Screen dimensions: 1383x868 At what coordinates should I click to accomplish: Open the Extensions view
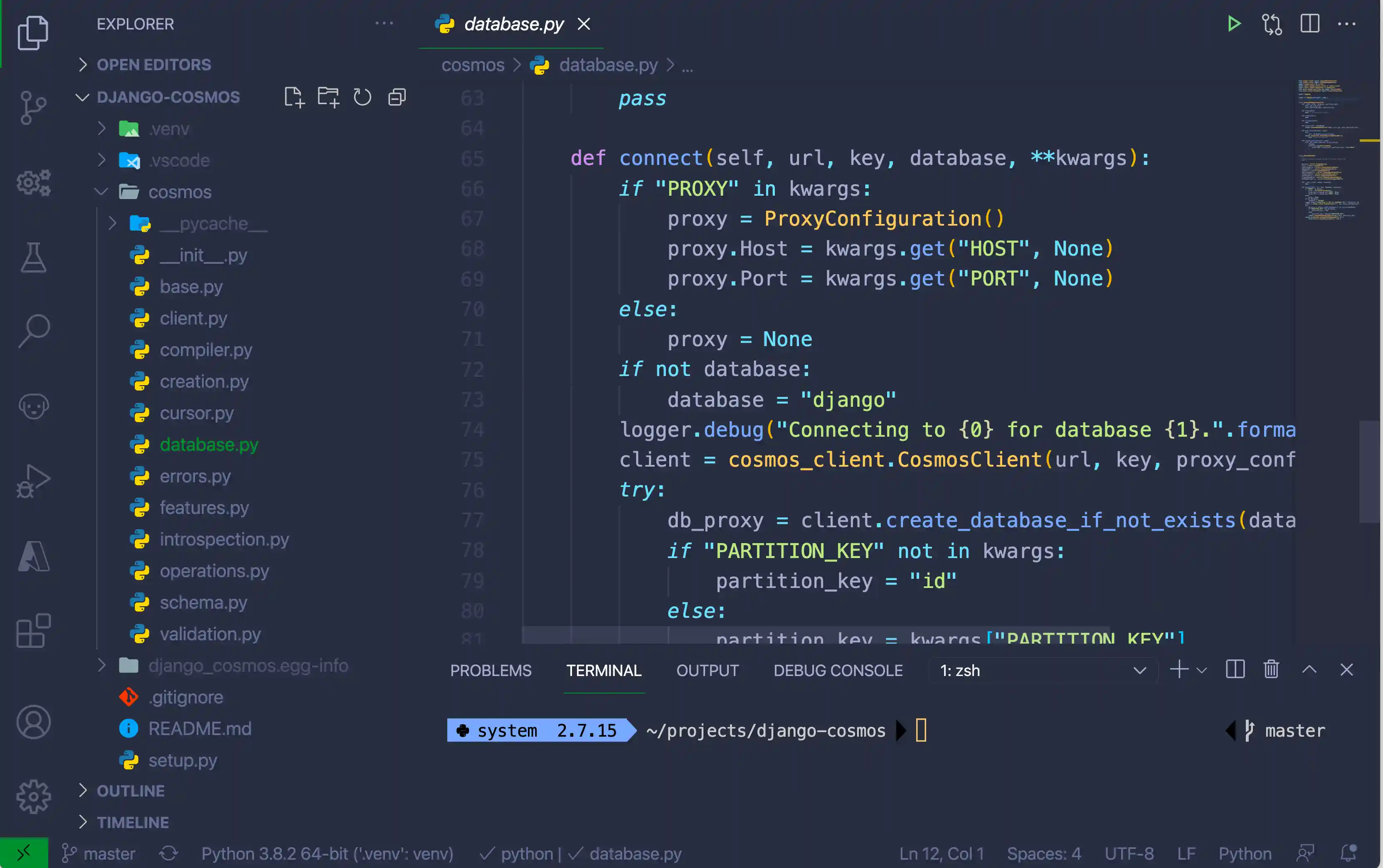coord(33,630)
